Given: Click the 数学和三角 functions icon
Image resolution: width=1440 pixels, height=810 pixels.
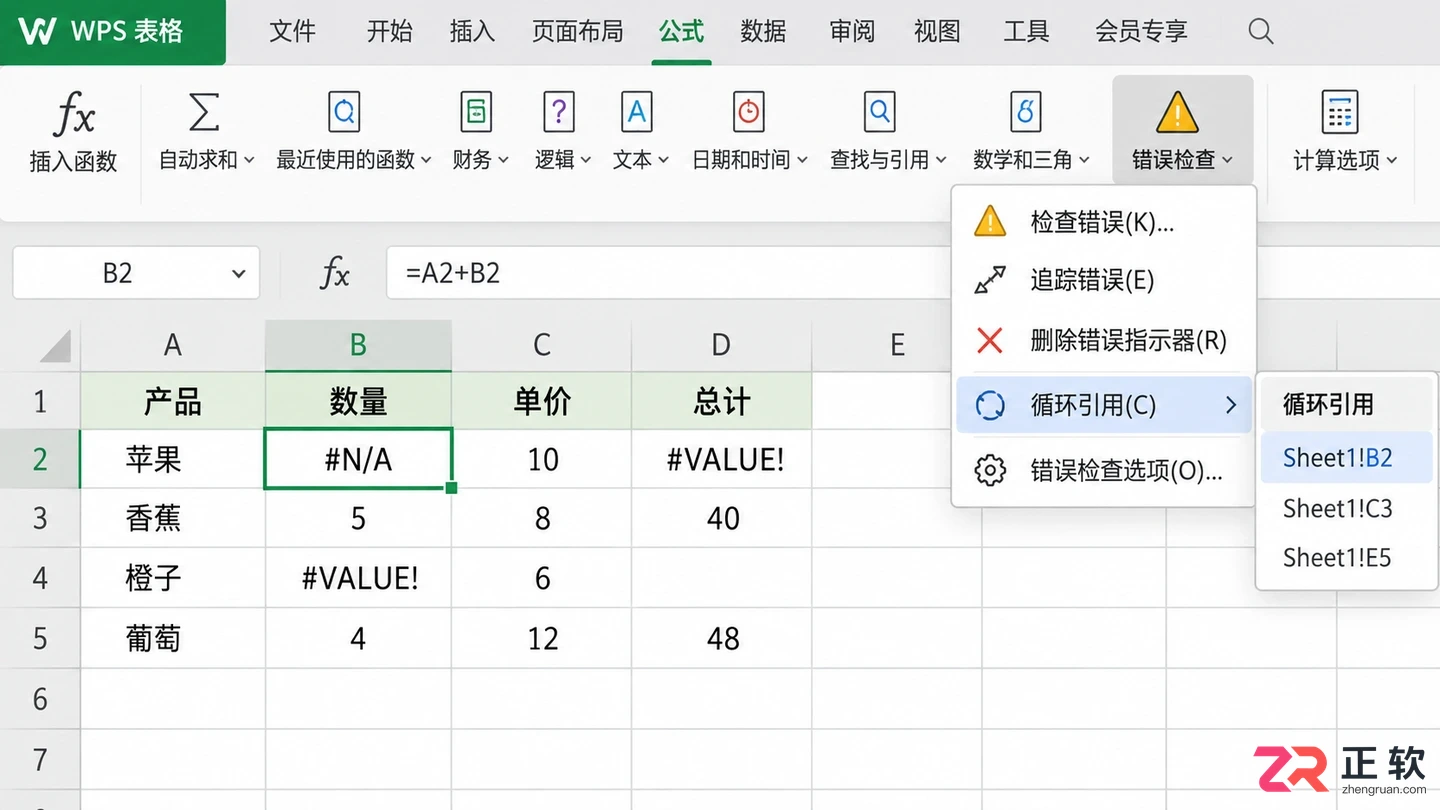Looking at the screenshot, I should [x=1026, y=112].
